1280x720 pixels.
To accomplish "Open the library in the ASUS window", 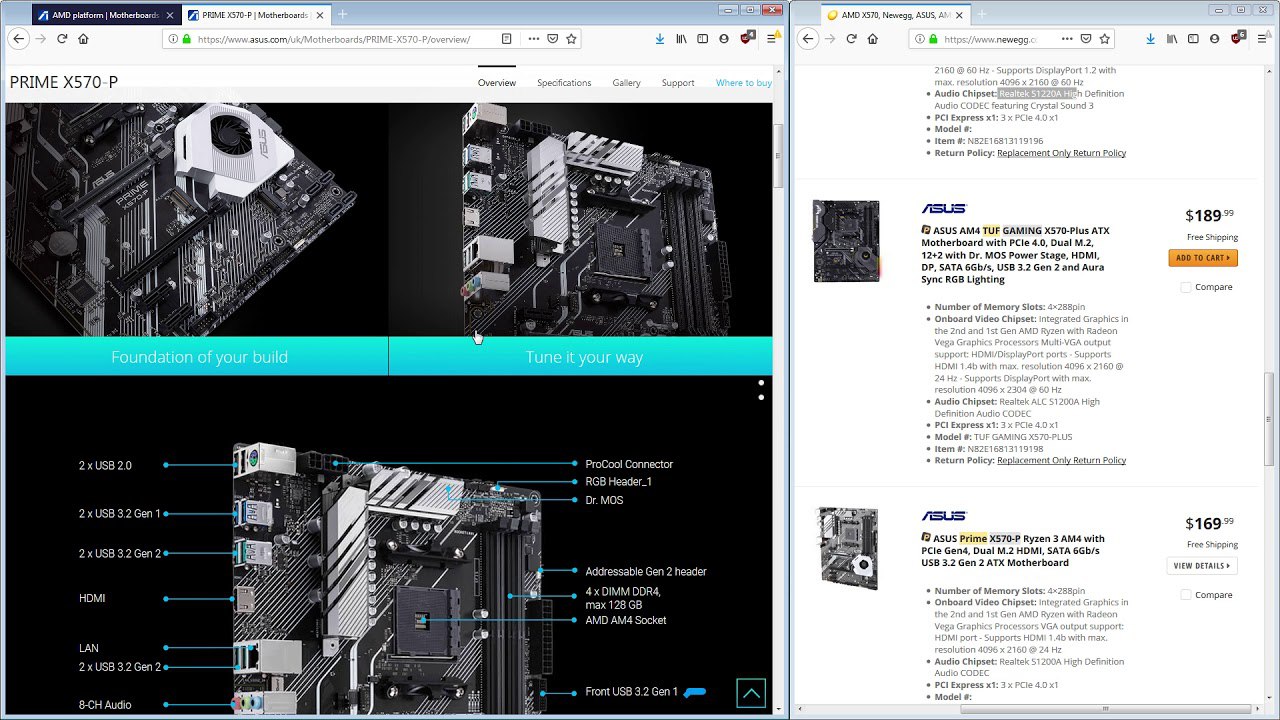I will coord(682,38).
